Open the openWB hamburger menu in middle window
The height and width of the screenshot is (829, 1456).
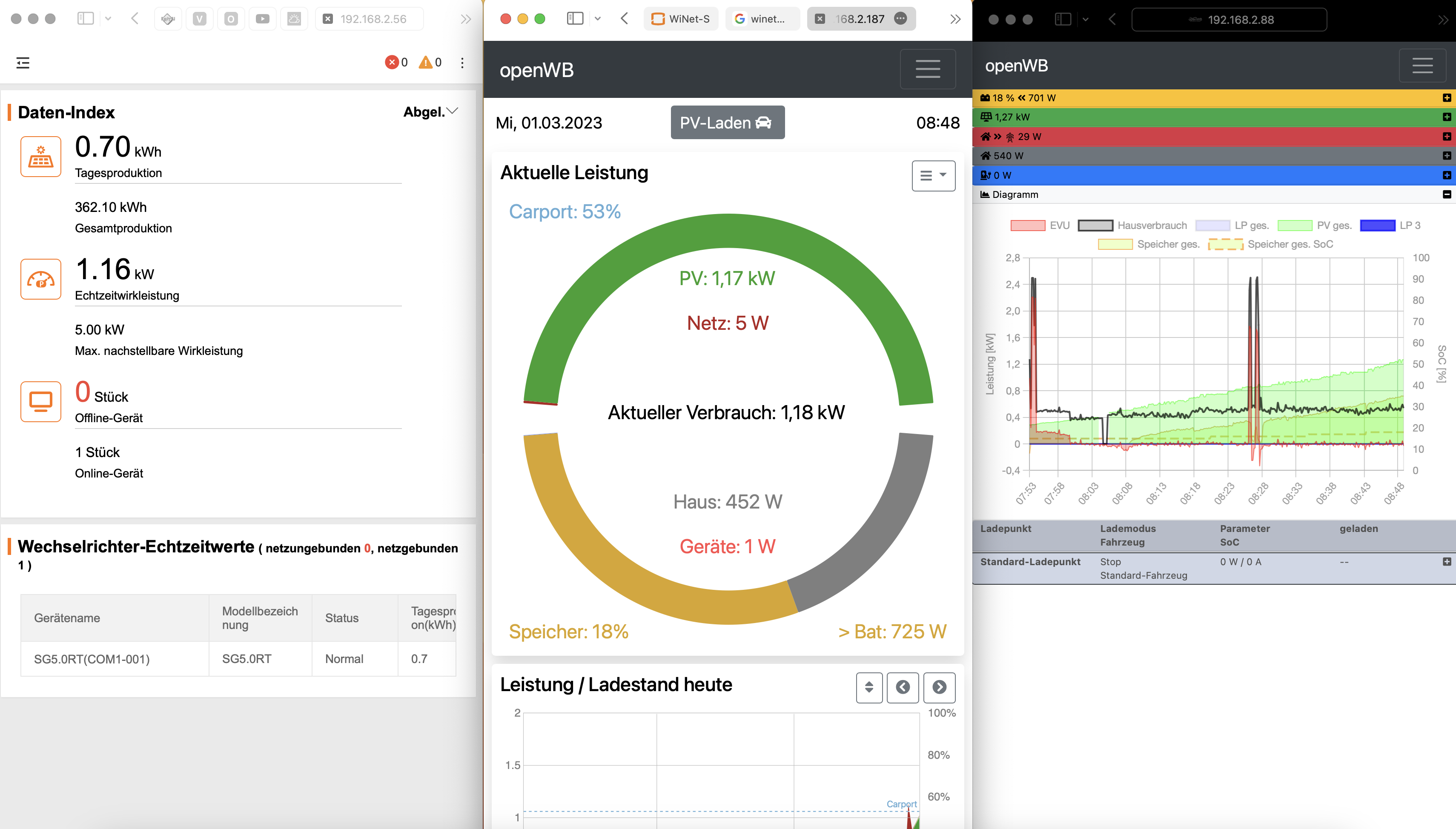click(x=928, y=69)
